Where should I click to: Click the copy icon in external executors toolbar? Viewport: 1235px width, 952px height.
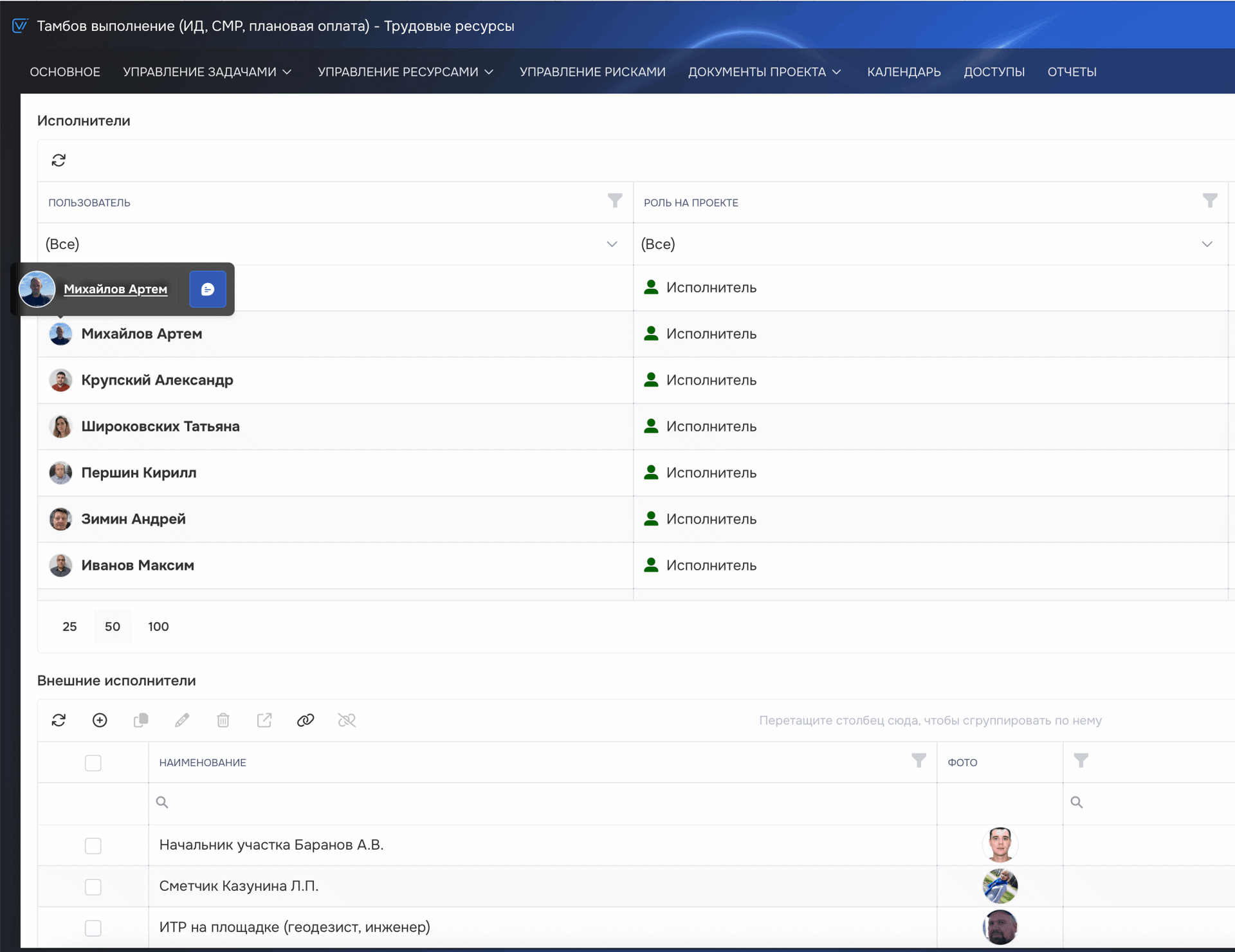point(141,720)
